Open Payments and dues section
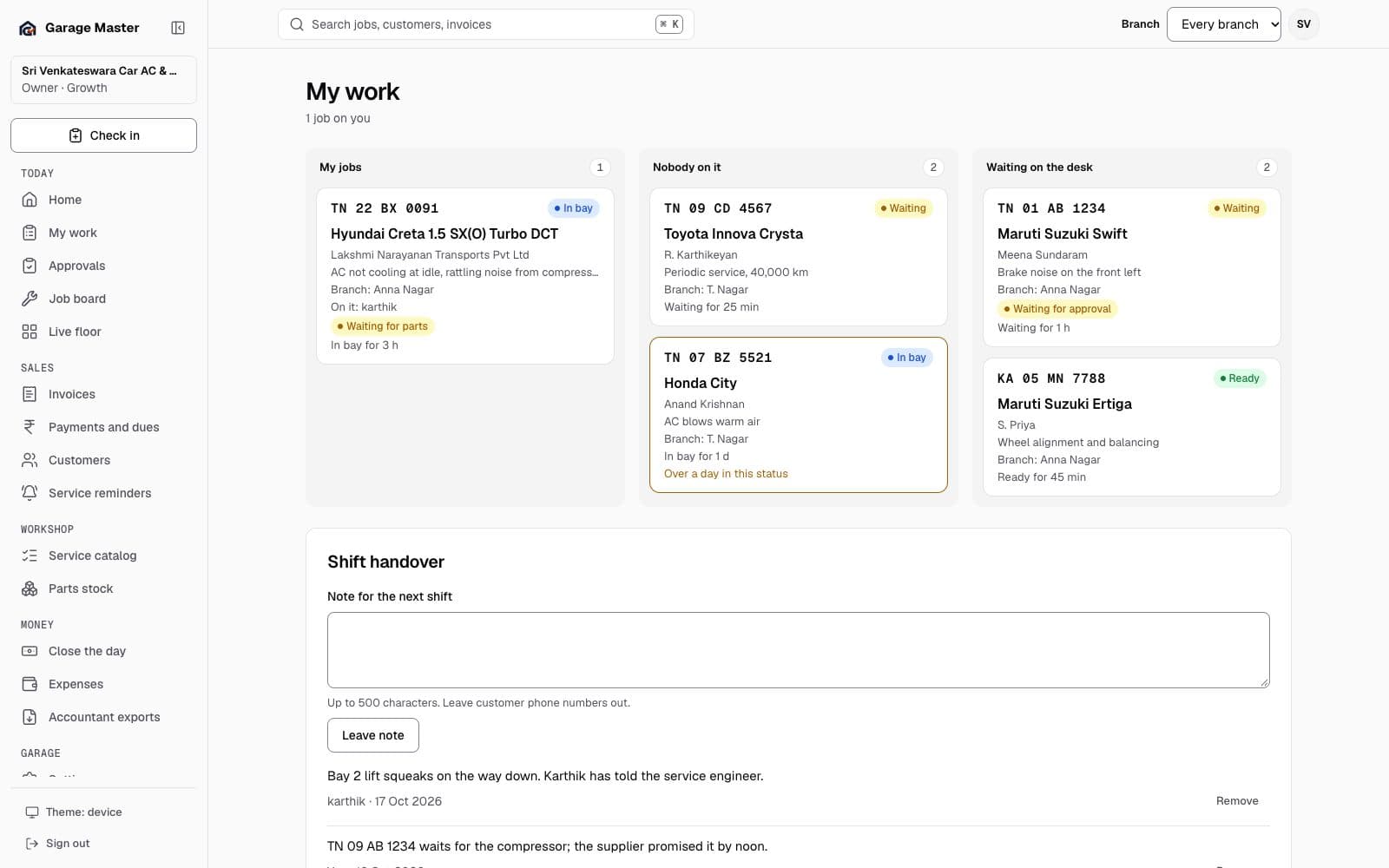This screenshot has height=868, width=1389. [x=103, y=427]
